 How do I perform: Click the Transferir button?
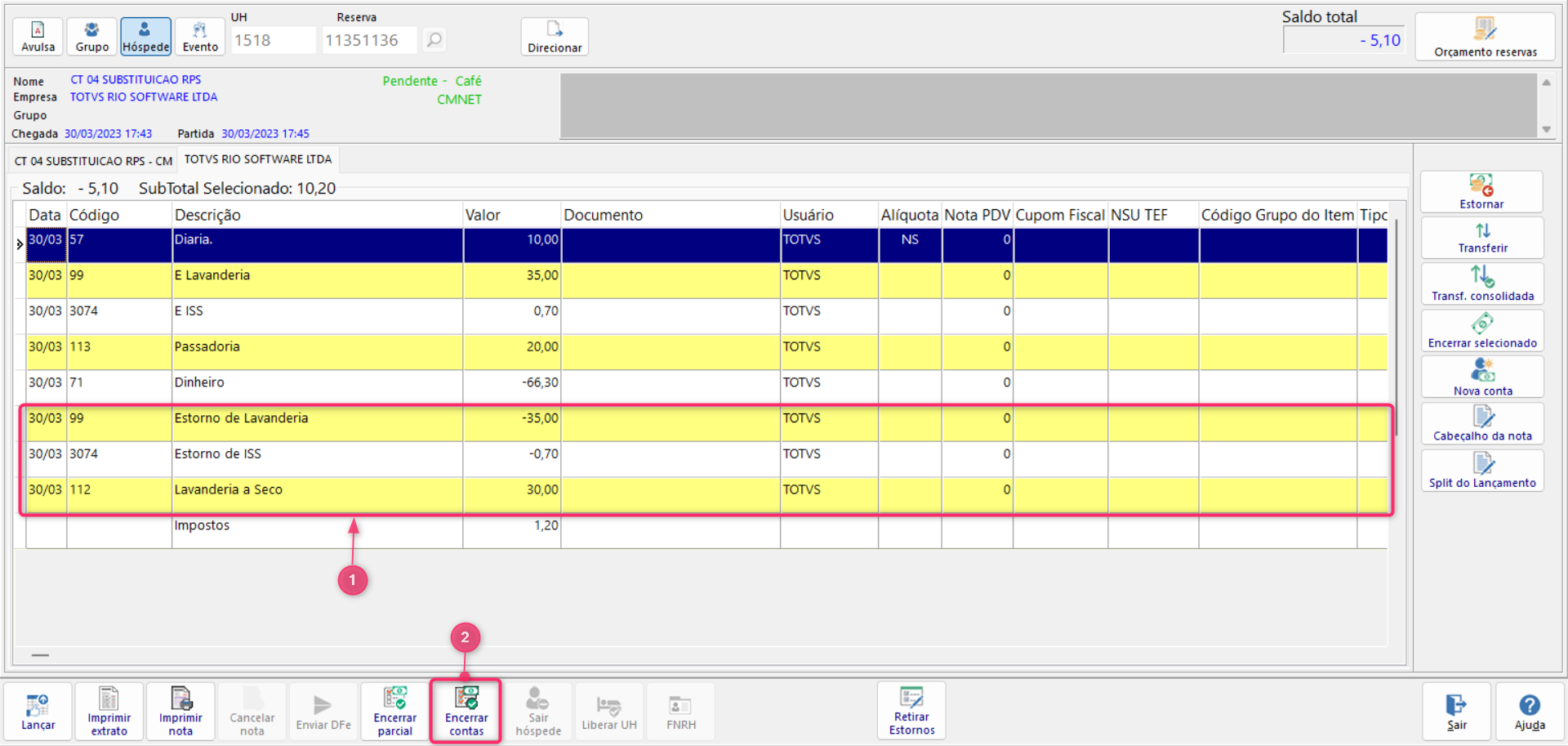[x=1482, y=238]
